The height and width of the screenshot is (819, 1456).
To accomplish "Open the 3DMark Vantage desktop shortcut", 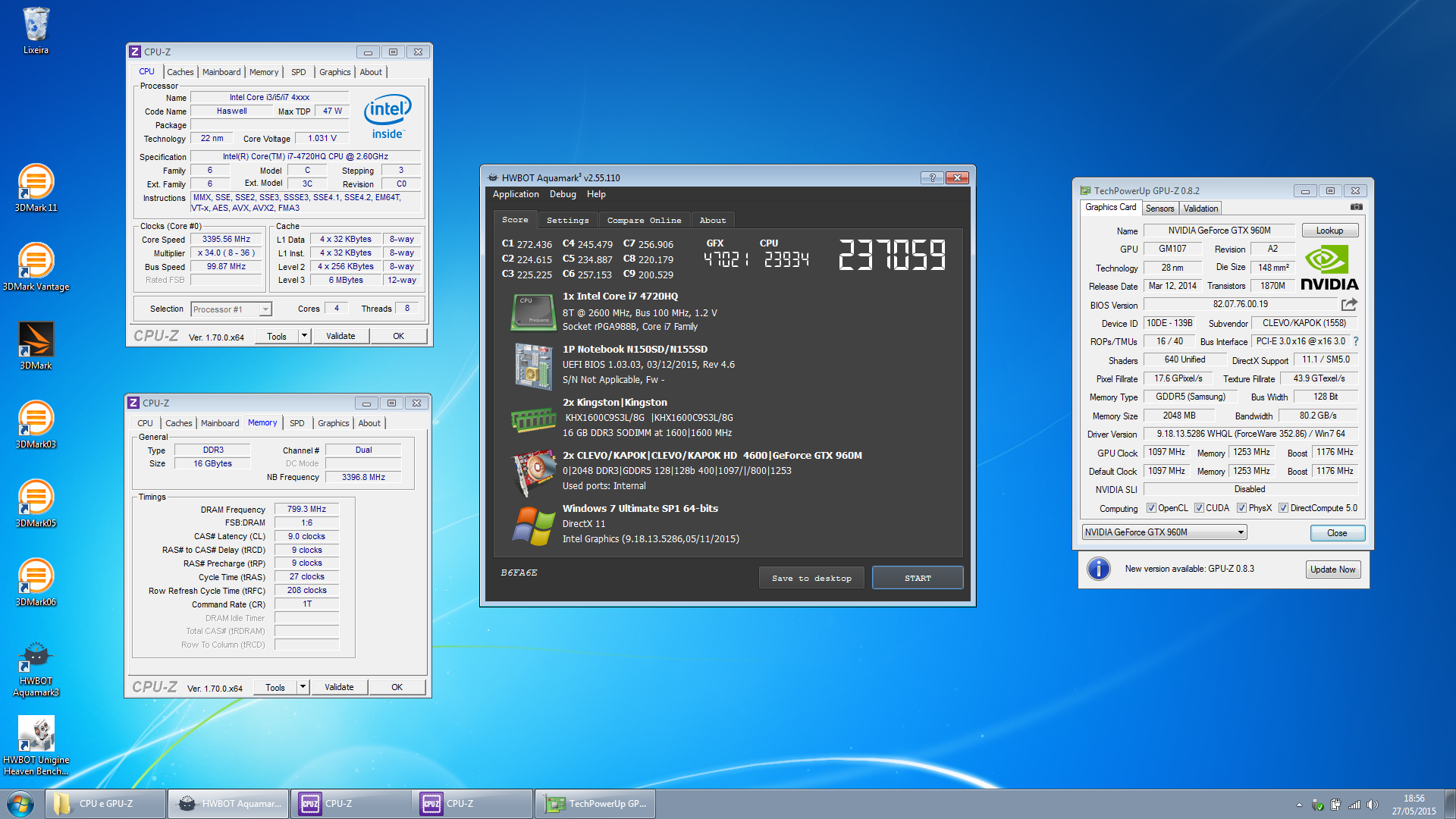I will (x=36, y=267).
